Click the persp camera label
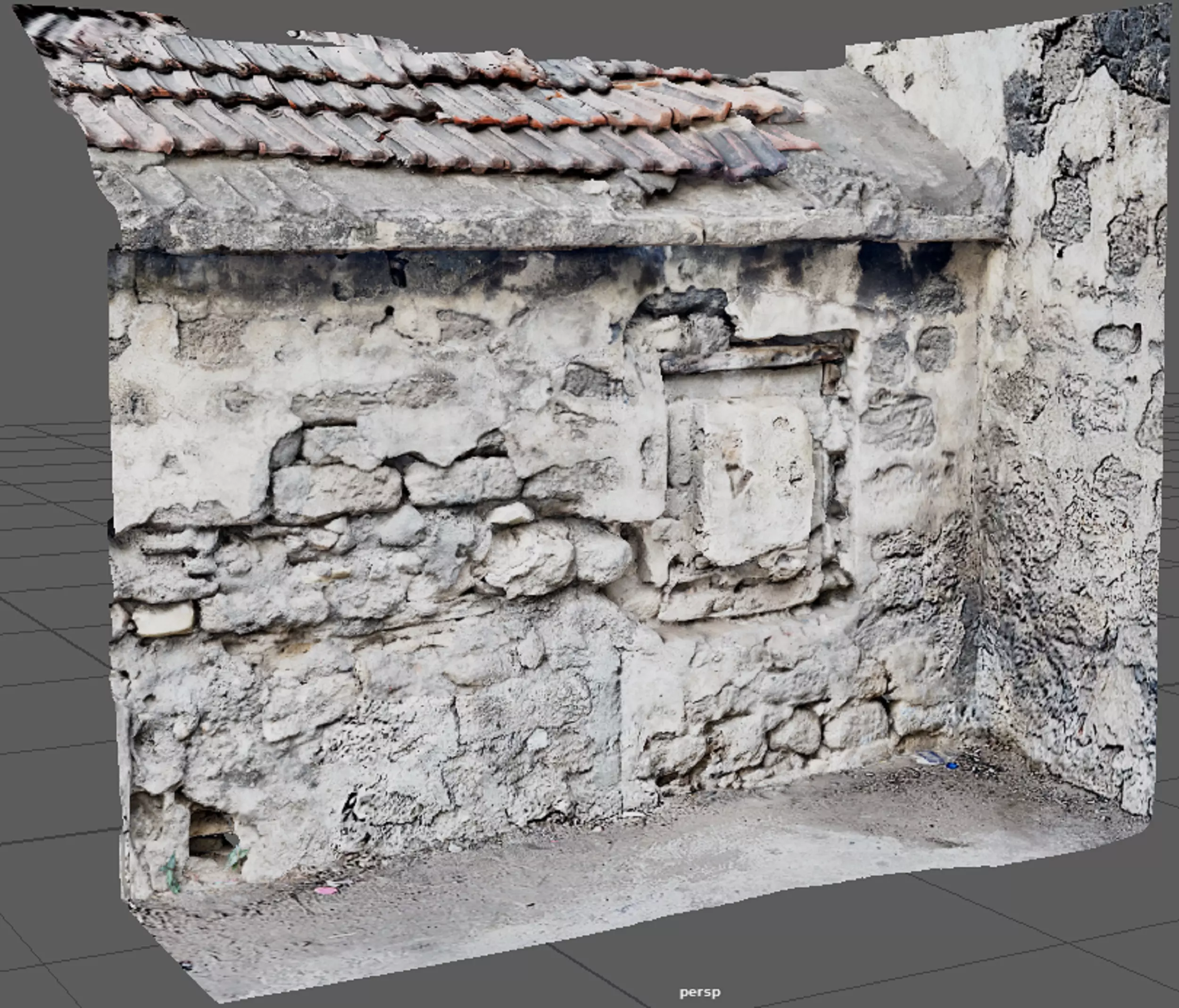The image size is (1179, 1008). click(699, 992)
